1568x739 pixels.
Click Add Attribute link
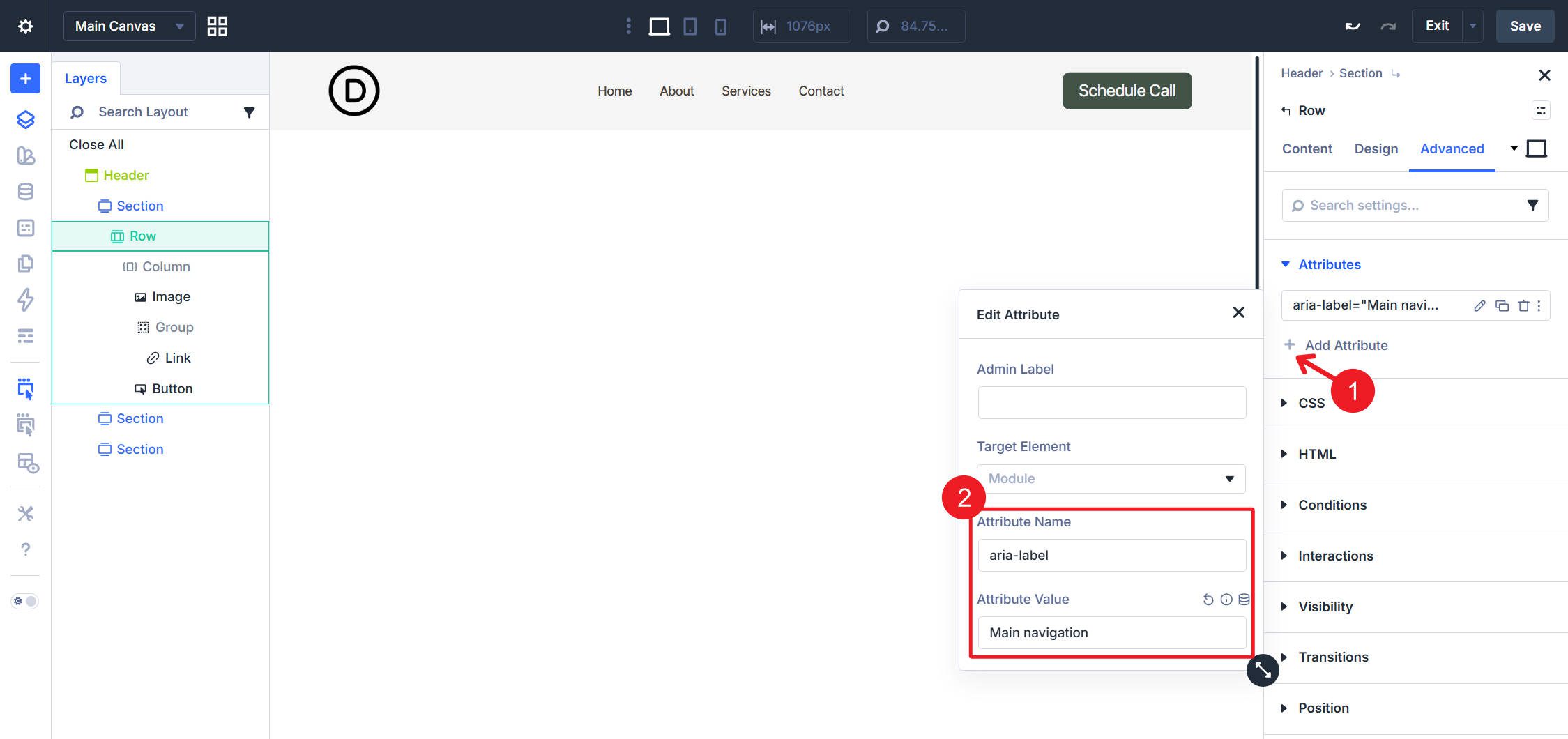point(1346,346)
